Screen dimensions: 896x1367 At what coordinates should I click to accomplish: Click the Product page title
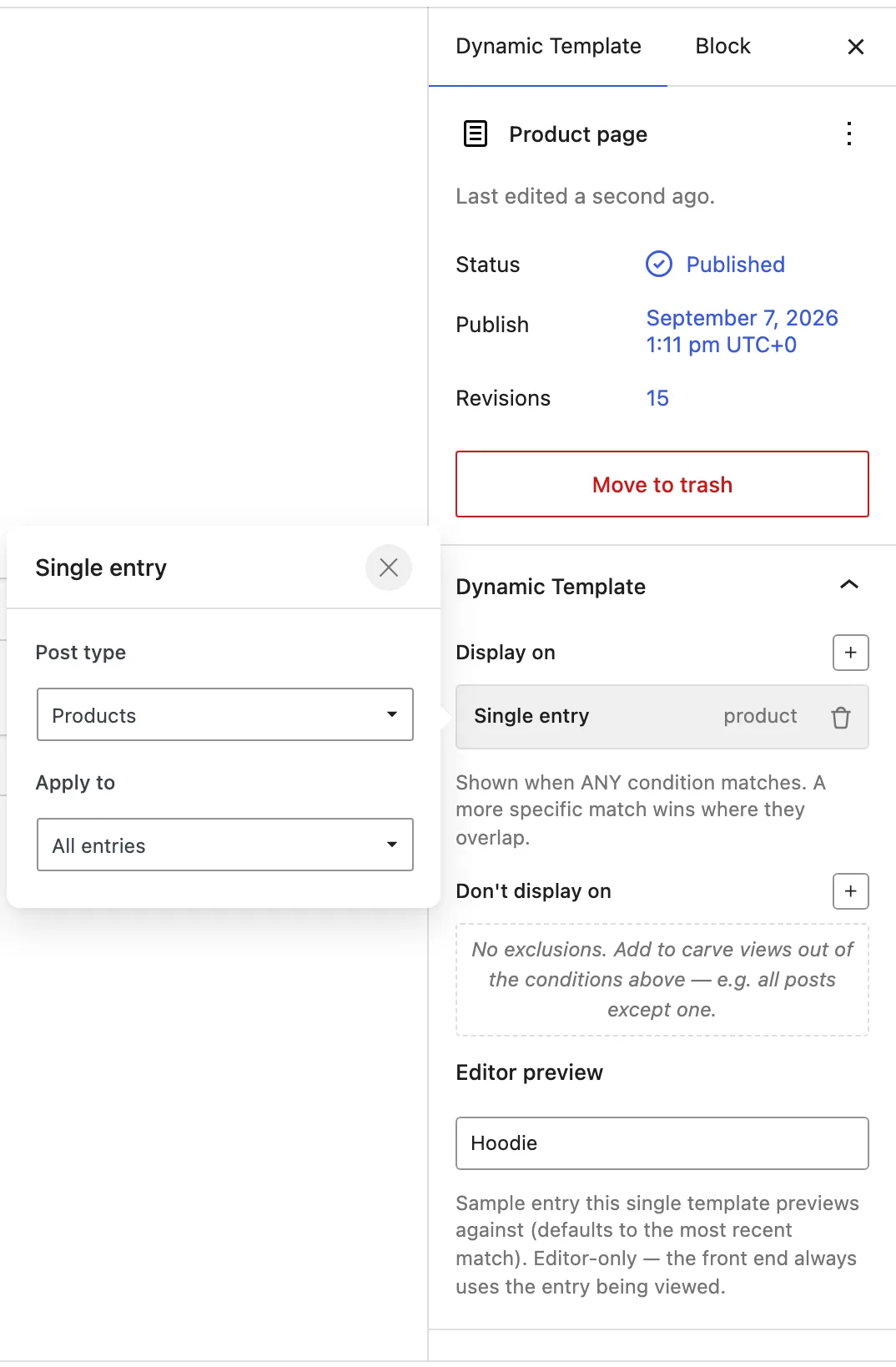pyautogui.click(x=578, y=134)
